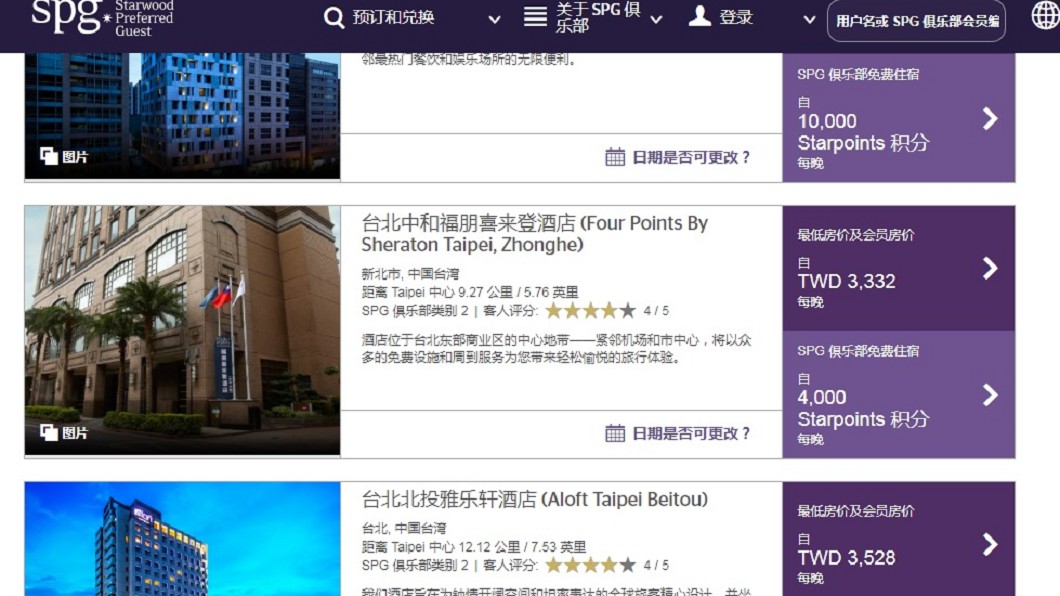Click 距离 Taipei 中心 12.12 公里 text
1060x596 pixels.
click(474, 547)
